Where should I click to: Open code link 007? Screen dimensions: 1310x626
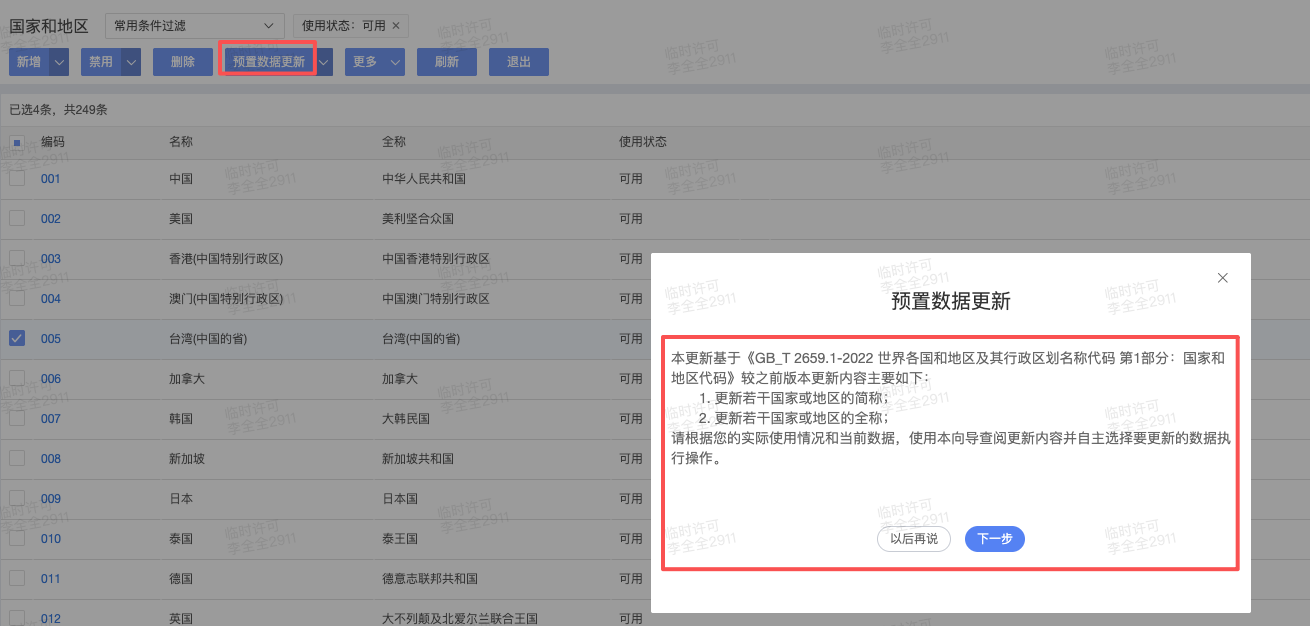[x=51, y=419]
